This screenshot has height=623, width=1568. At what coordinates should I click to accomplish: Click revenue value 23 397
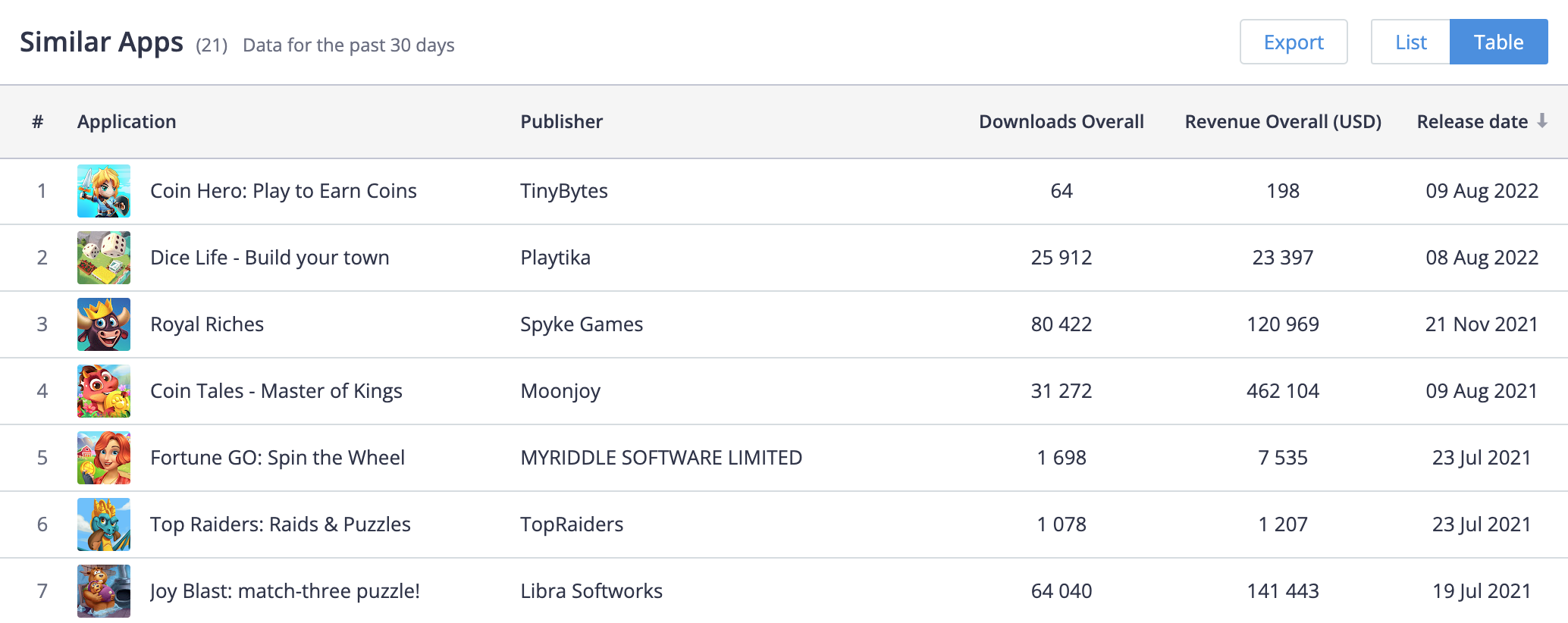(1283, 258)
